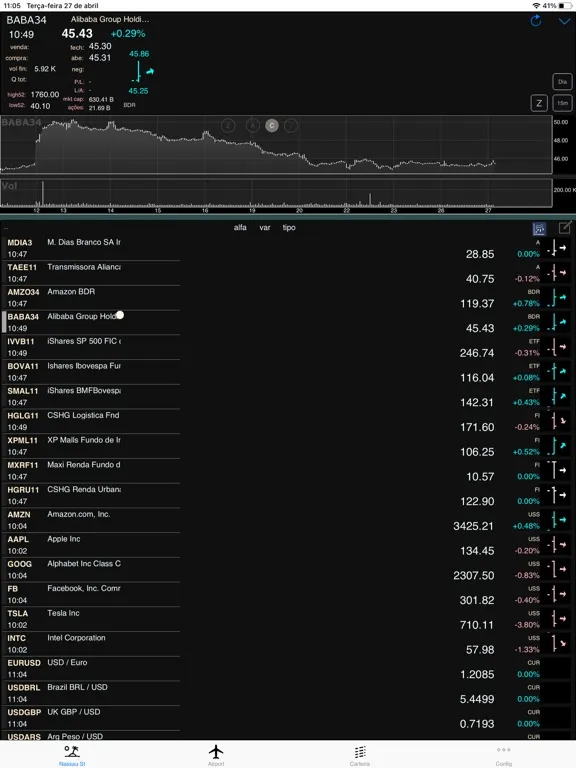Tap the GOOG range bar icon
The image size is (576, 768).
pos(557,570)
